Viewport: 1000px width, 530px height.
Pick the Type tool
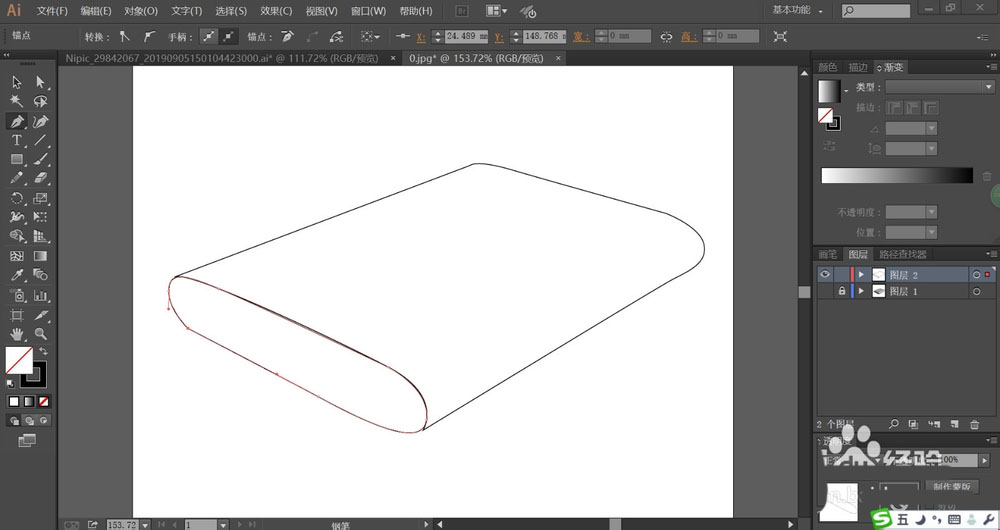[17, 140]
